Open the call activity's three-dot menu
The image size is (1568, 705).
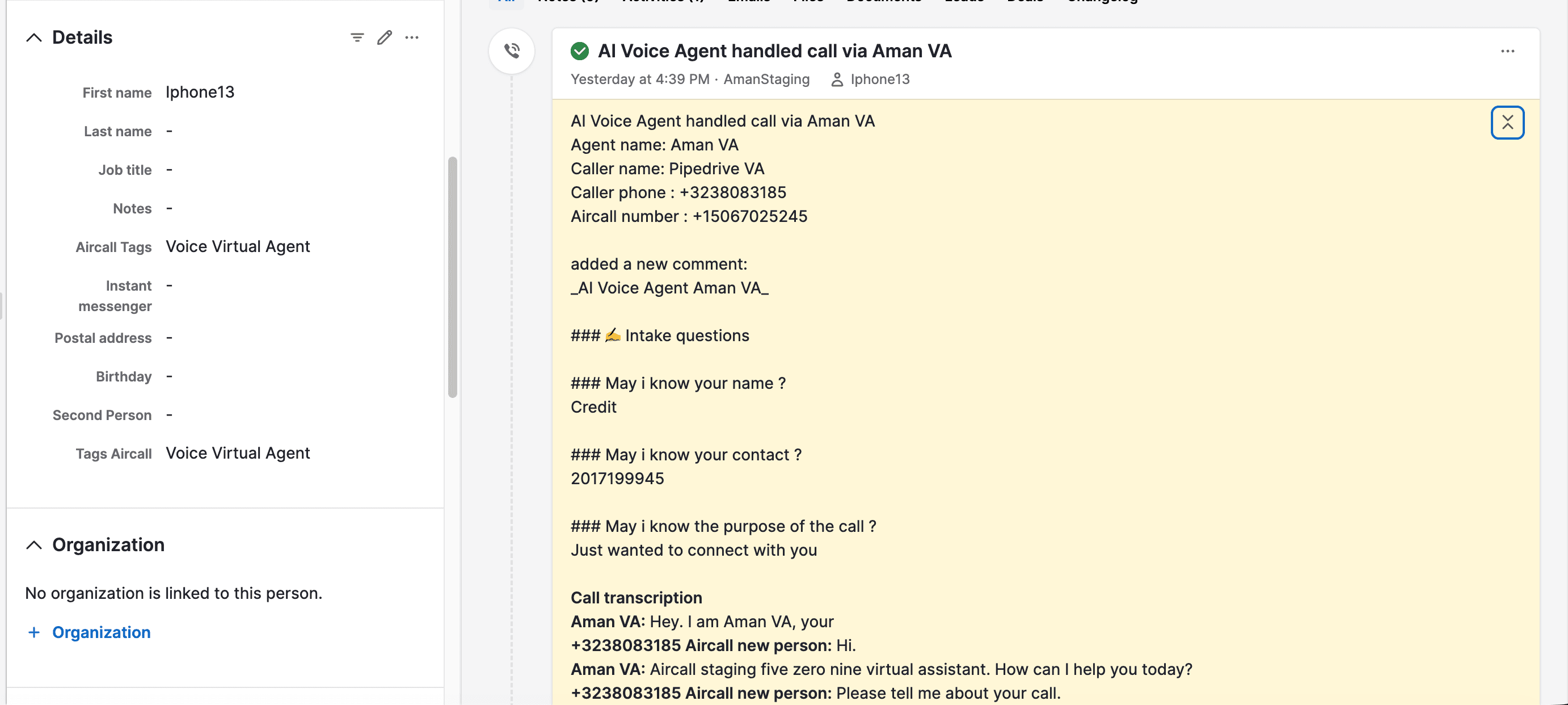point(1507,51)
